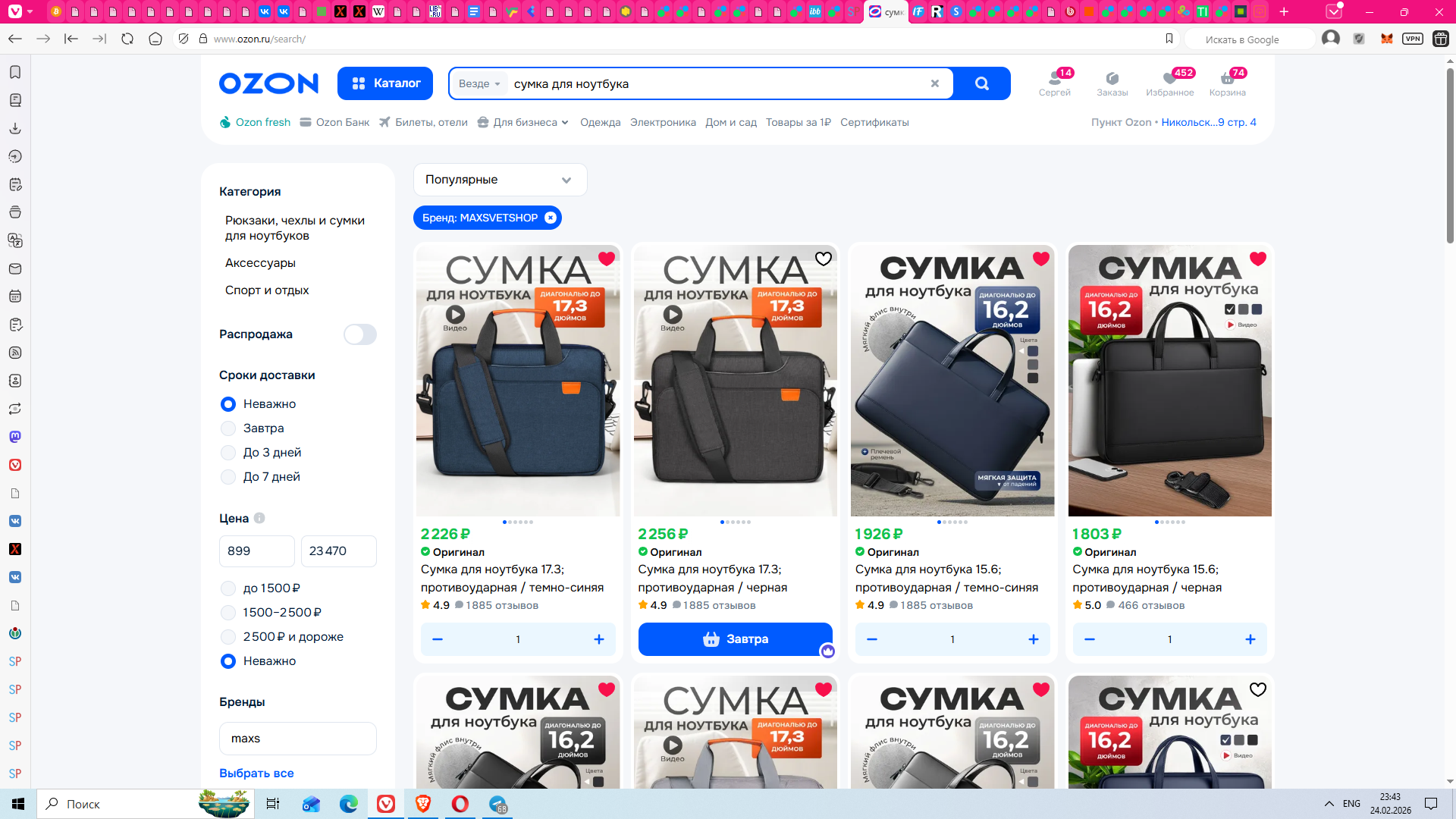Add black 17.3 bag to favorites
Screen dimensions: 1456x819
[823, 259]
